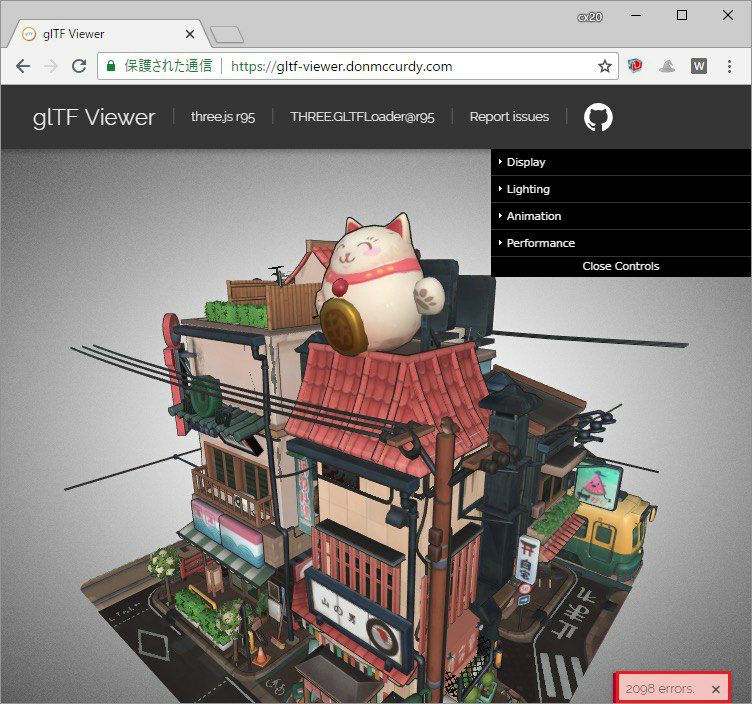The height and width of the screenshot is (704, 752).
Task: Click the Close Controls button
Action: [621, 266]
